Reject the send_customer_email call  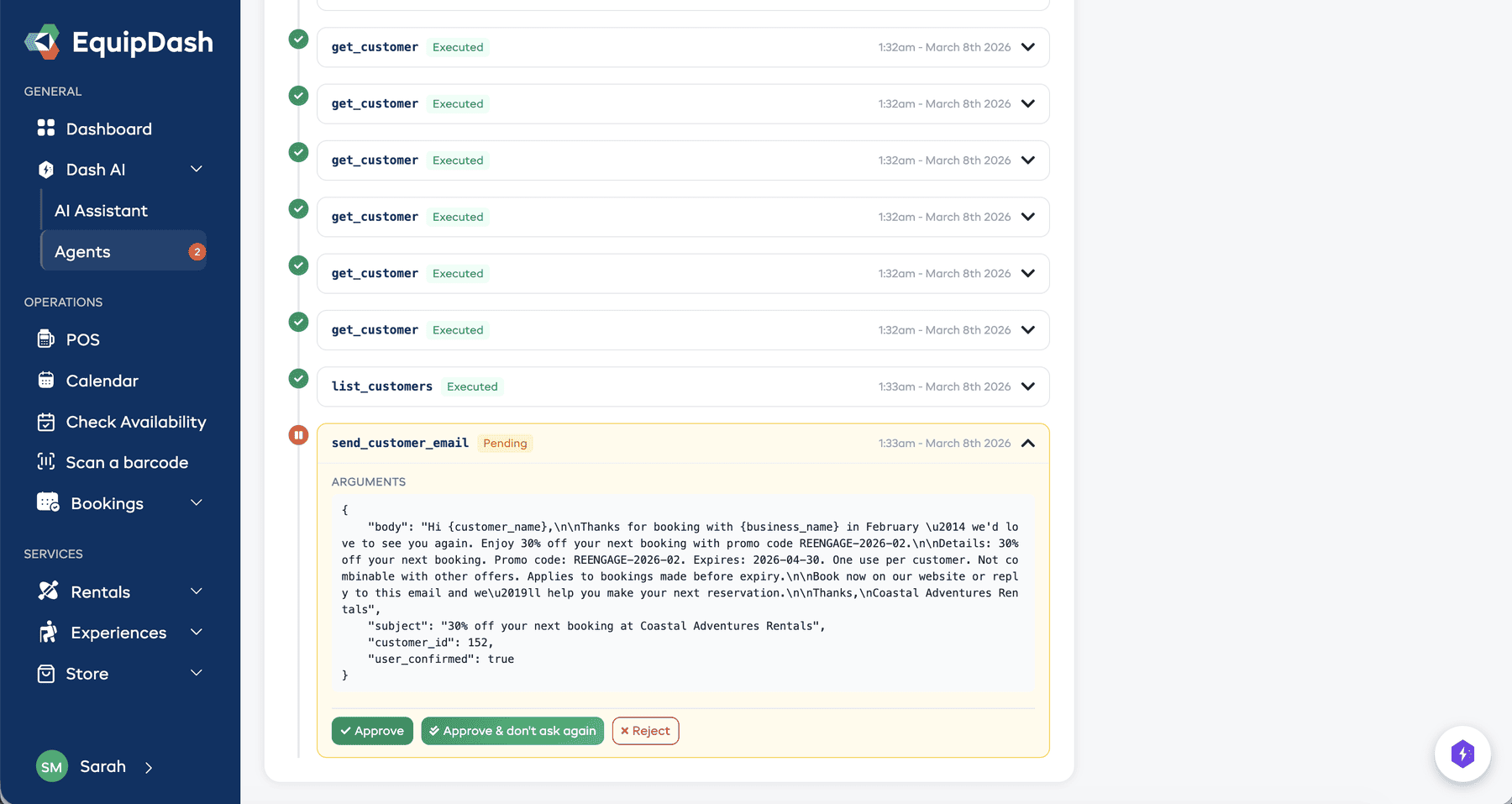[645, 730]
